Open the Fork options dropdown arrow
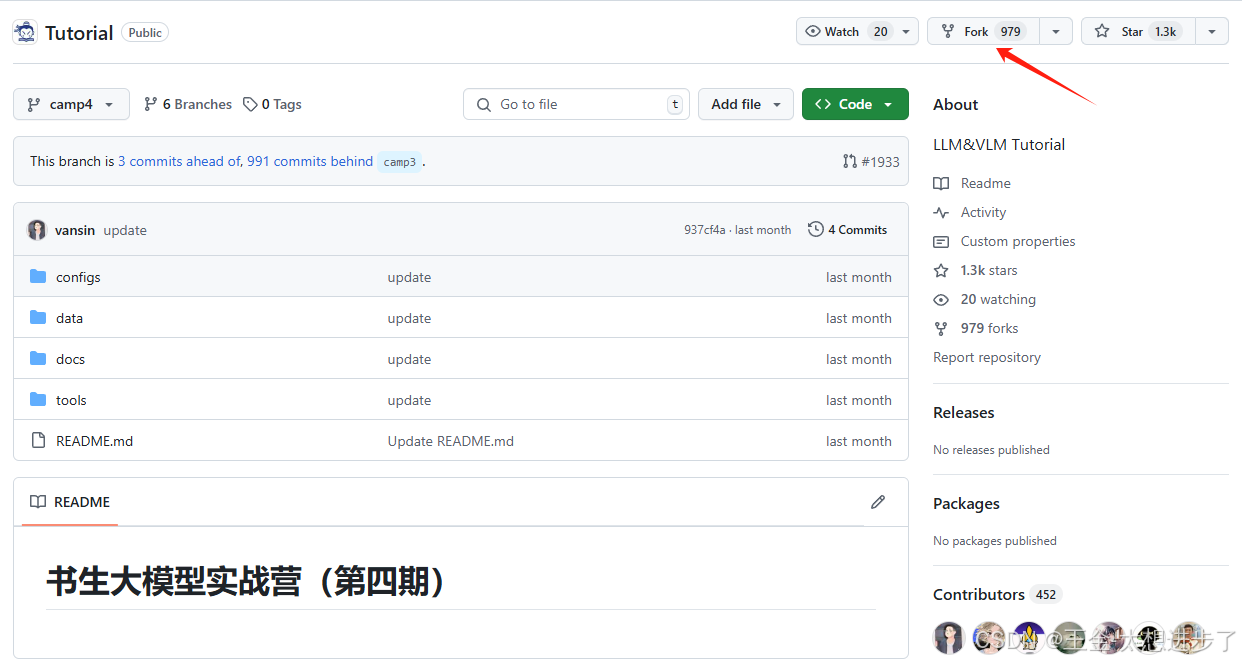 point(1056,31)
